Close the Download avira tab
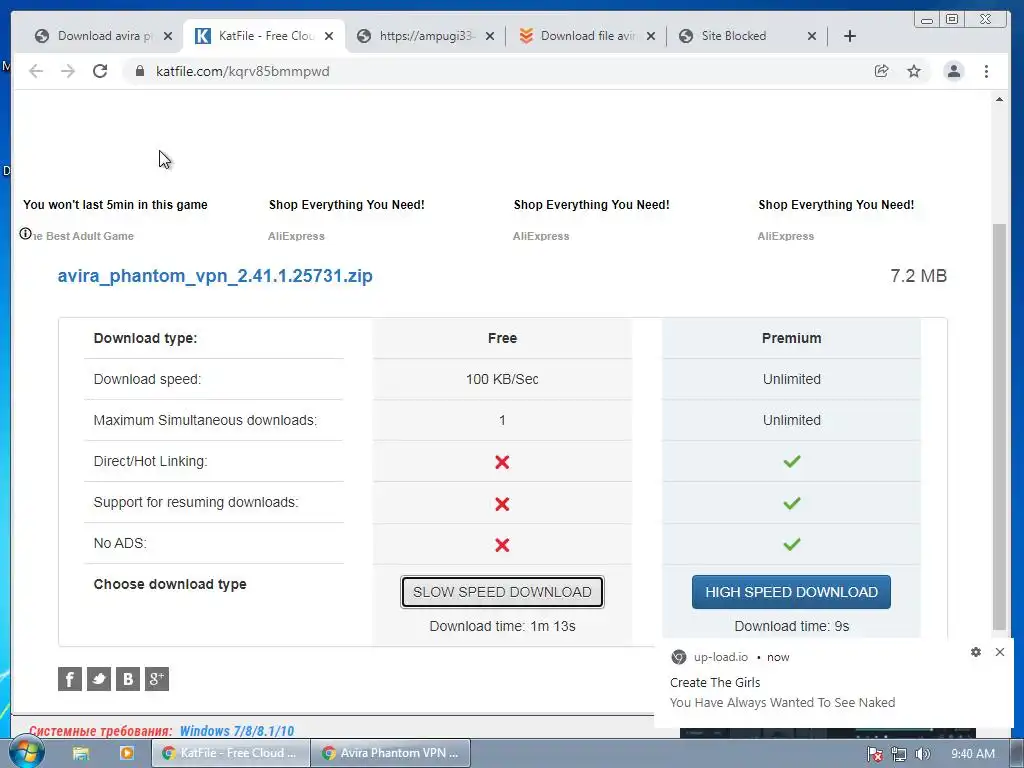 coord(168,36)
